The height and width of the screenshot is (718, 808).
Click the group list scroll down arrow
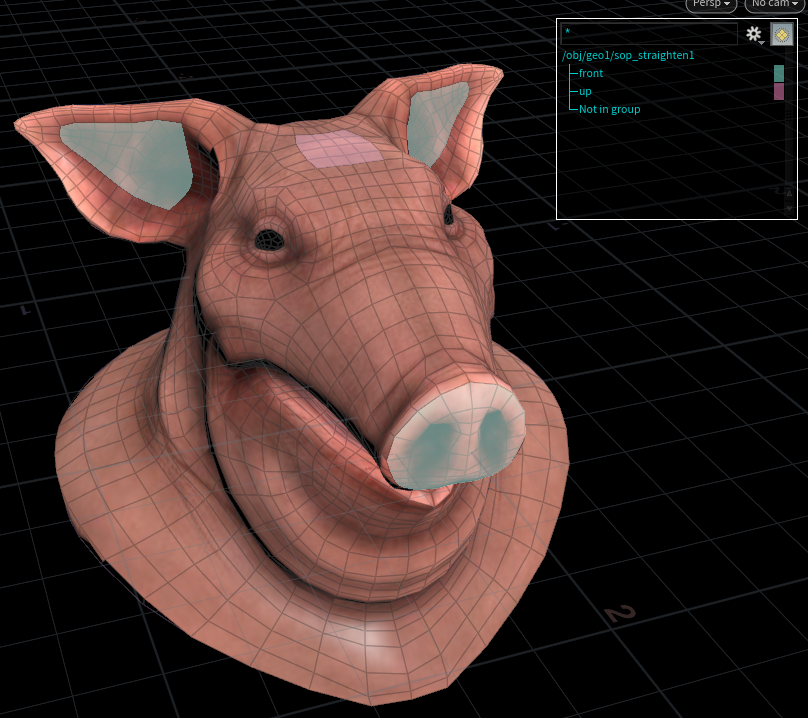tap(788, 208)
